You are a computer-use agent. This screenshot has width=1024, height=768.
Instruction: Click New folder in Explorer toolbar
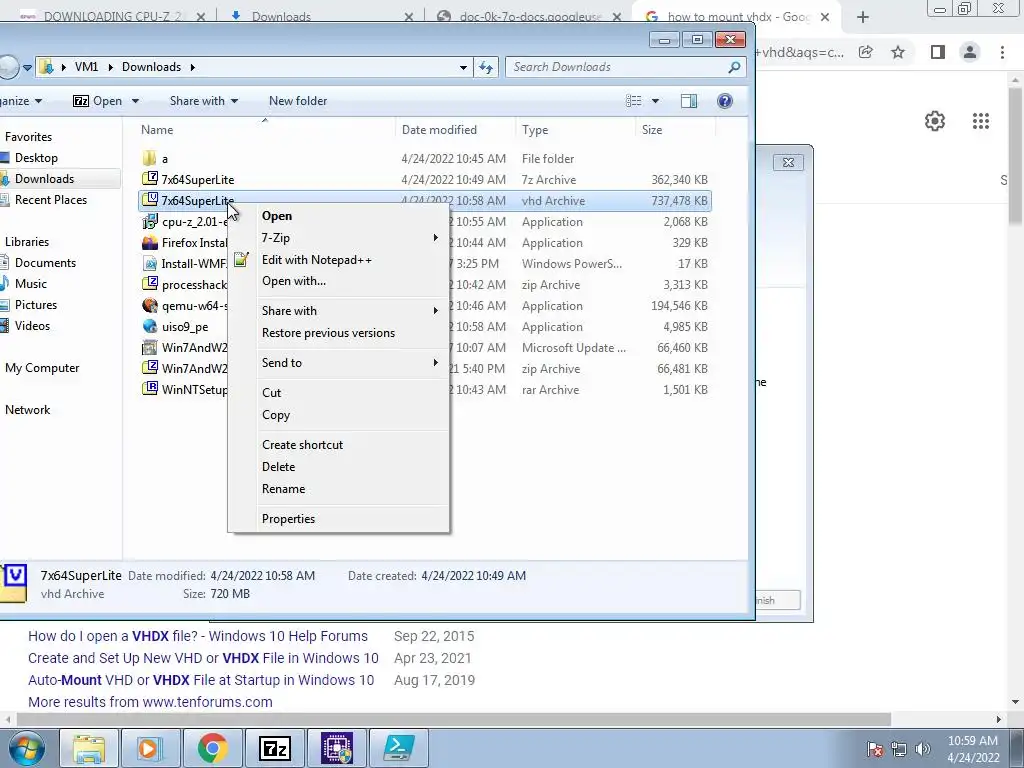298,101
